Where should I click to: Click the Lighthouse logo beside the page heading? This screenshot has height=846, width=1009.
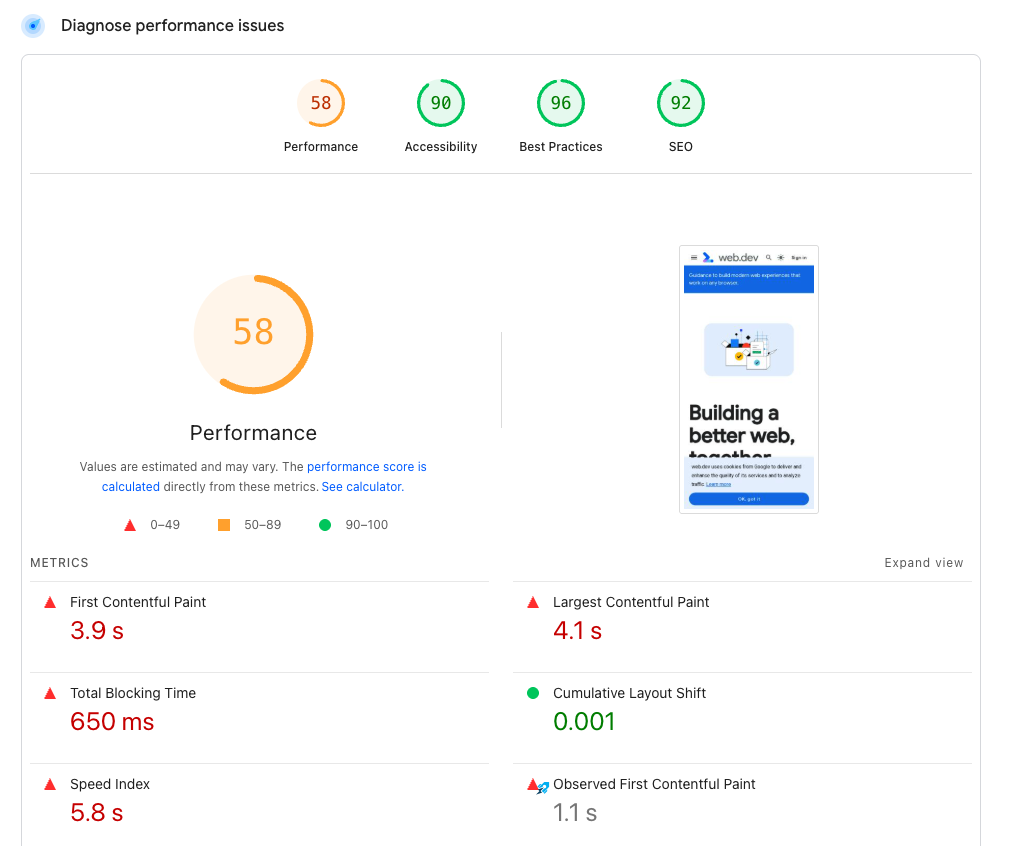tap(33, 25)
